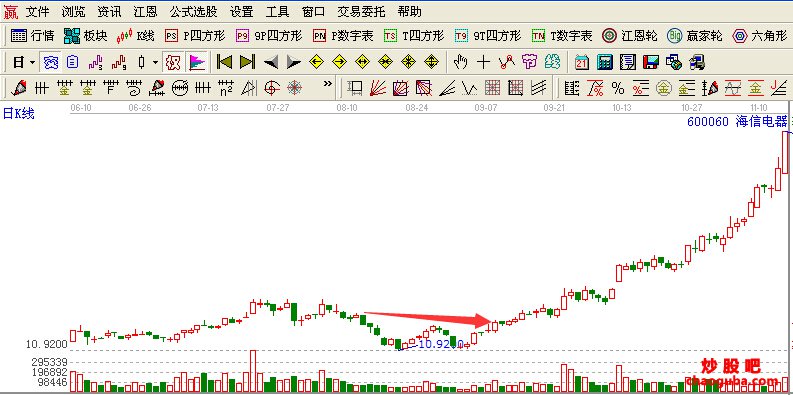Open the 交易委托 menu
This screenshot has width=793, height=395.
pyautogui.click(x=361, y=11)
